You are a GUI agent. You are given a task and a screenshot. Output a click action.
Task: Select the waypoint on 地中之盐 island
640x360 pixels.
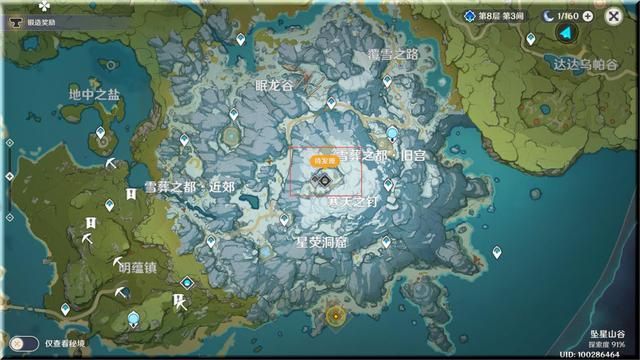coord(100,133)
